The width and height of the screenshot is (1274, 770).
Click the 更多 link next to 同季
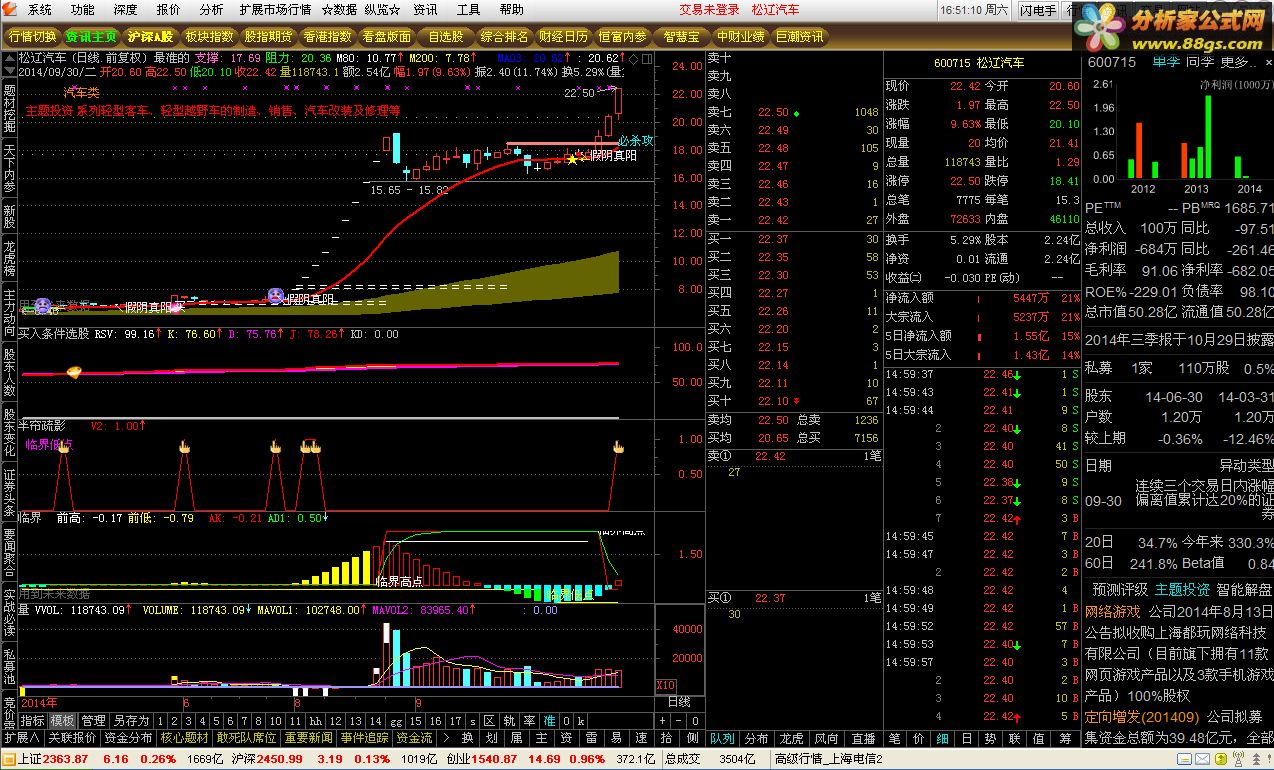1238,62
